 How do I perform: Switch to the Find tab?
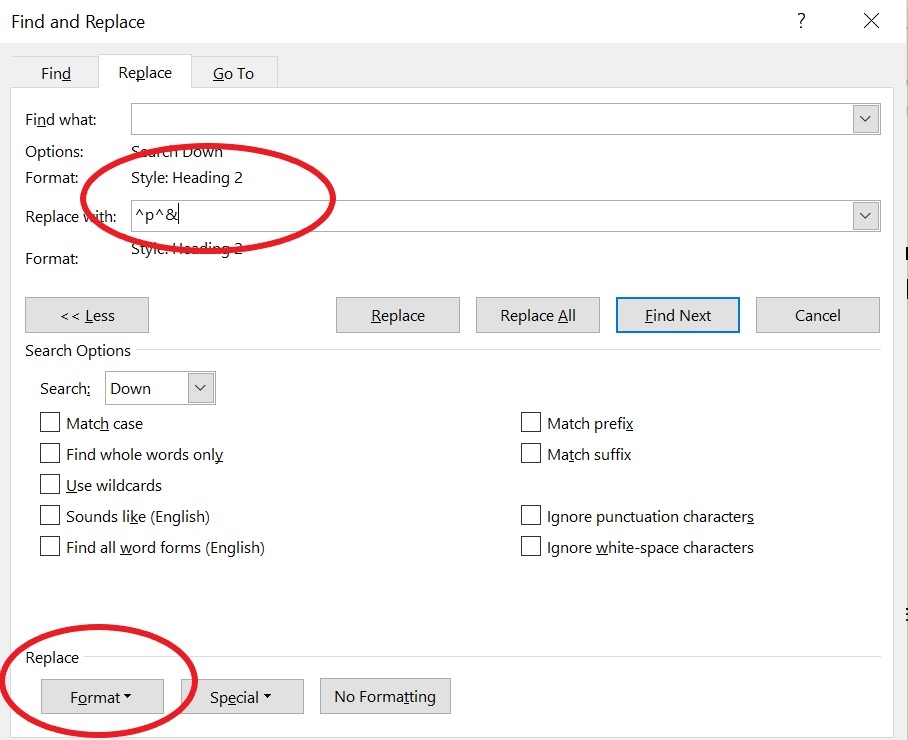pos(55,72)
